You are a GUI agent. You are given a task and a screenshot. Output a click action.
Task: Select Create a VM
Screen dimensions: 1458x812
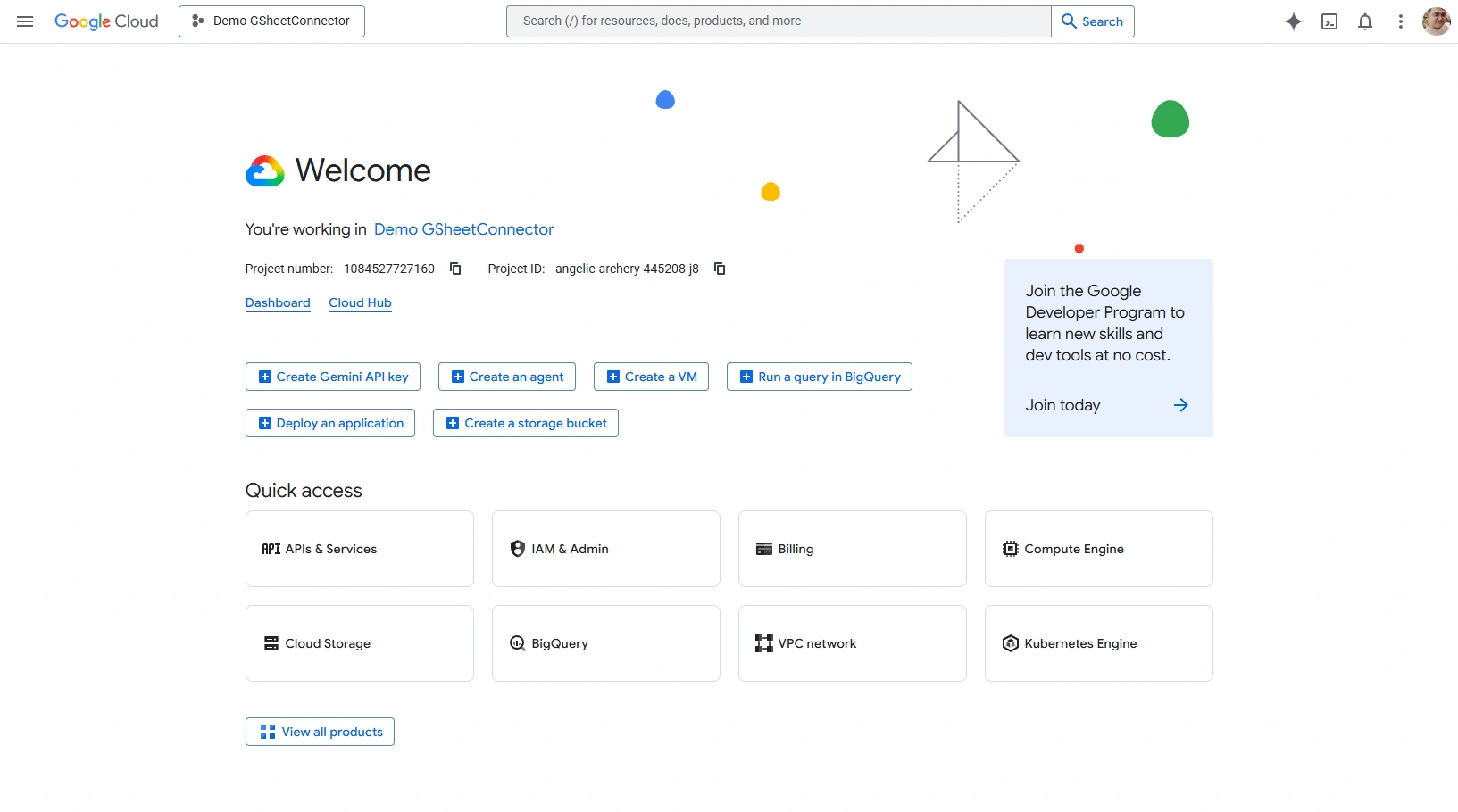click(x=651, y=377)
